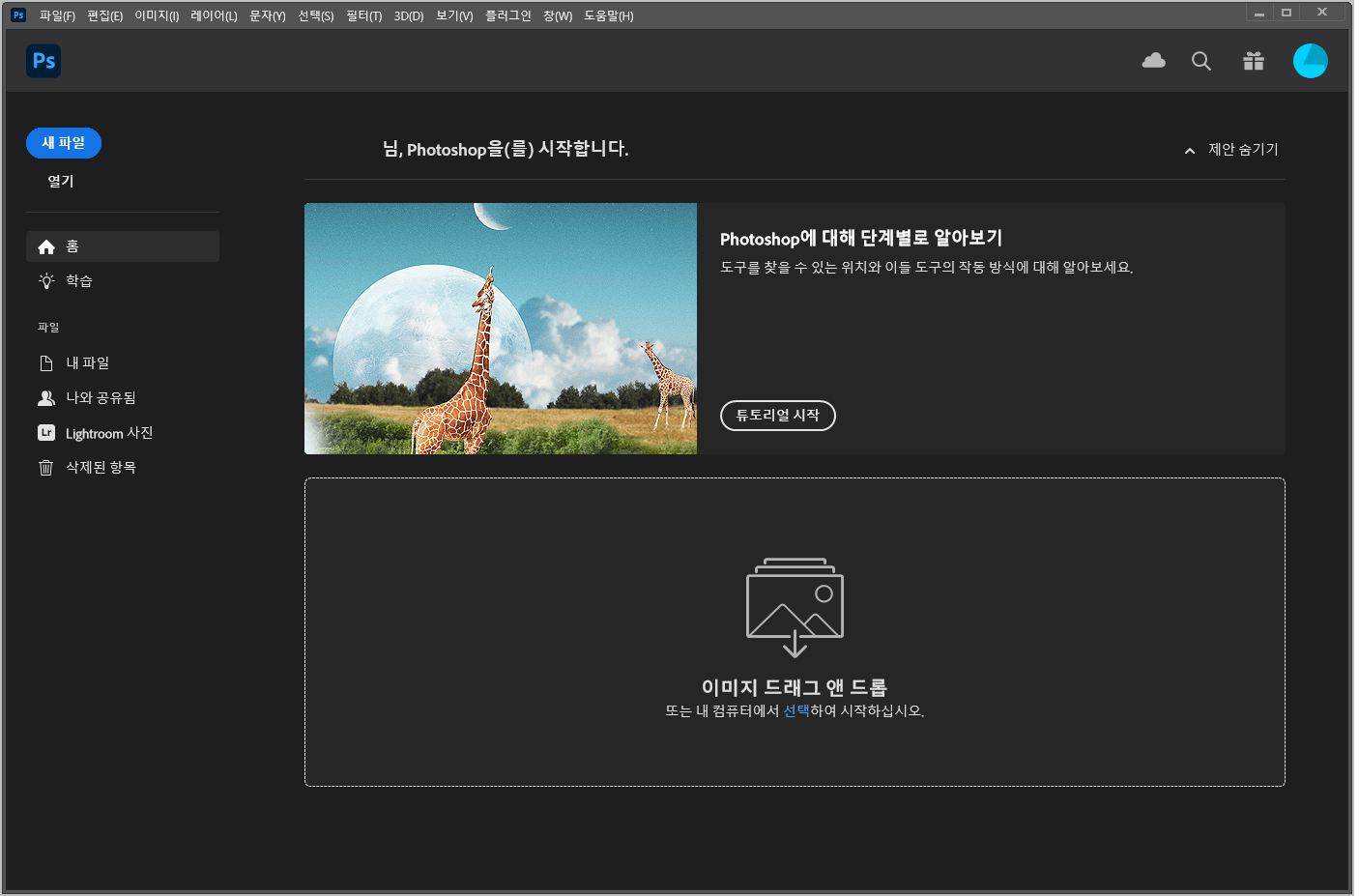Open the What's New gift icon
Image resolution: width=1359 pixels, height=896 pixels.
tap(1254, 60)
